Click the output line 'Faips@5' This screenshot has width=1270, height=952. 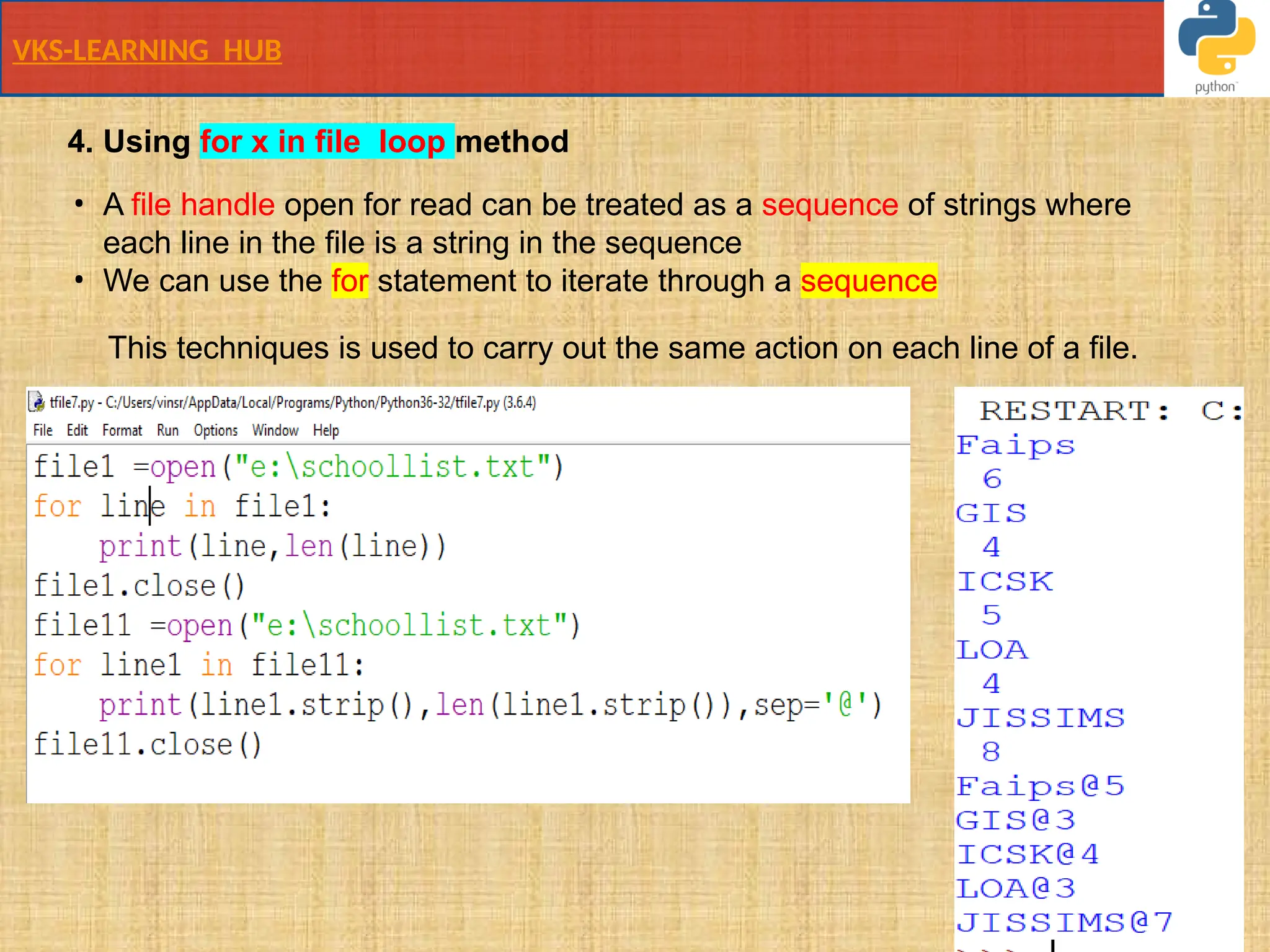(1041, 787)
